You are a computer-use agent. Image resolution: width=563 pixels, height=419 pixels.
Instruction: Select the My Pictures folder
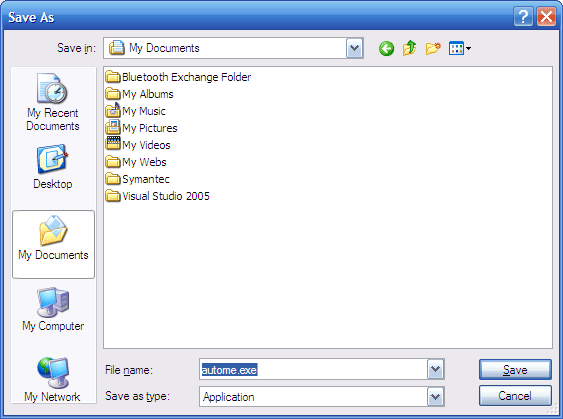click(141, 128)
